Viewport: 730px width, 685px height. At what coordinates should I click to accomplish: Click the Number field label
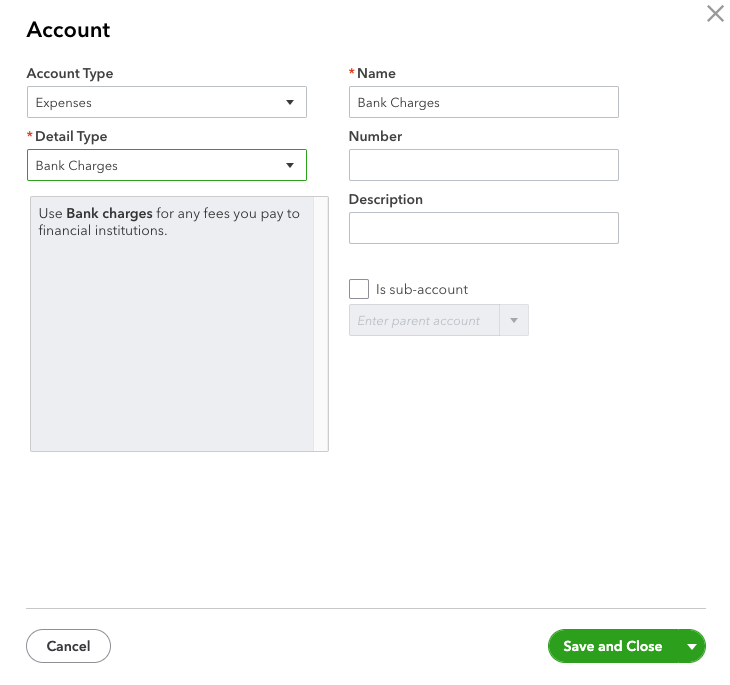tap(375, 136)
